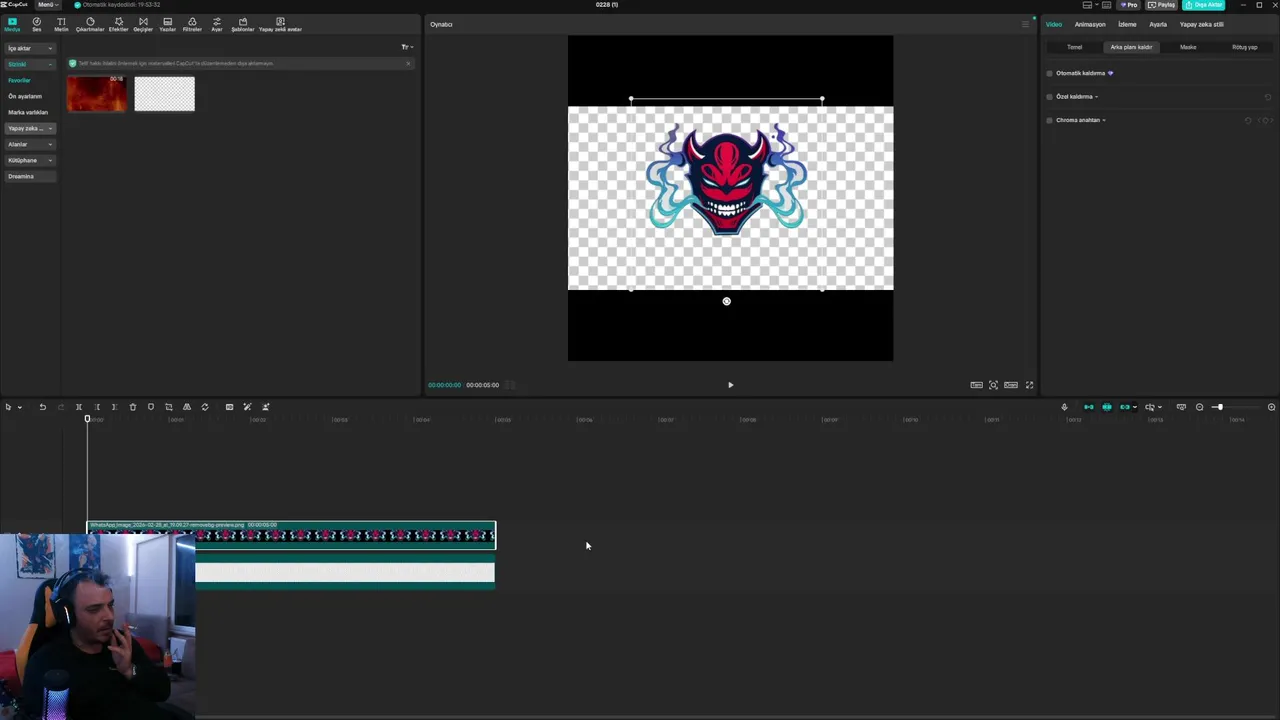Switch to the İzleme tab
This screenshot has height=720, width=1280.
(1127, 24)
